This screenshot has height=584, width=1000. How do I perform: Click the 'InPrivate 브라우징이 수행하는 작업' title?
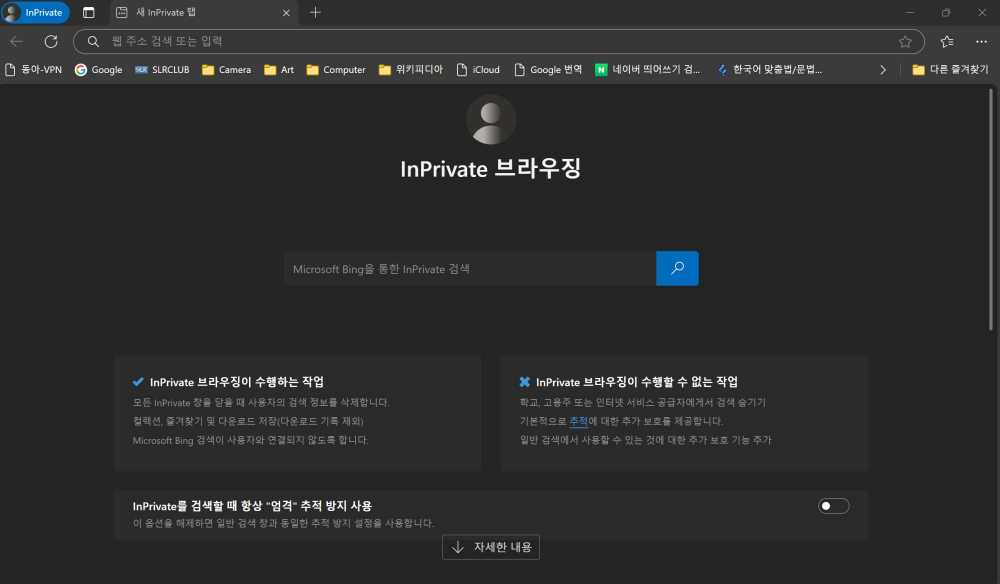(x=237, y=382)
